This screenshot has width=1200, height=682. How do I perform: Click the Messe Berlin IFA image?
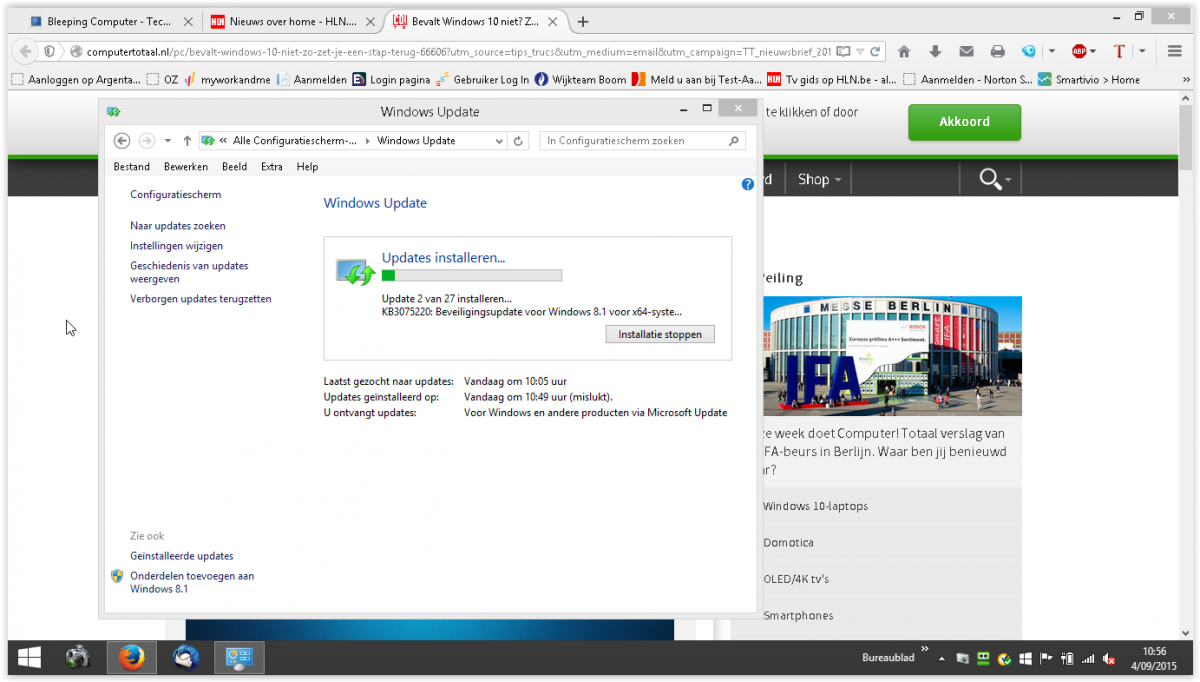tap(892, 356)
